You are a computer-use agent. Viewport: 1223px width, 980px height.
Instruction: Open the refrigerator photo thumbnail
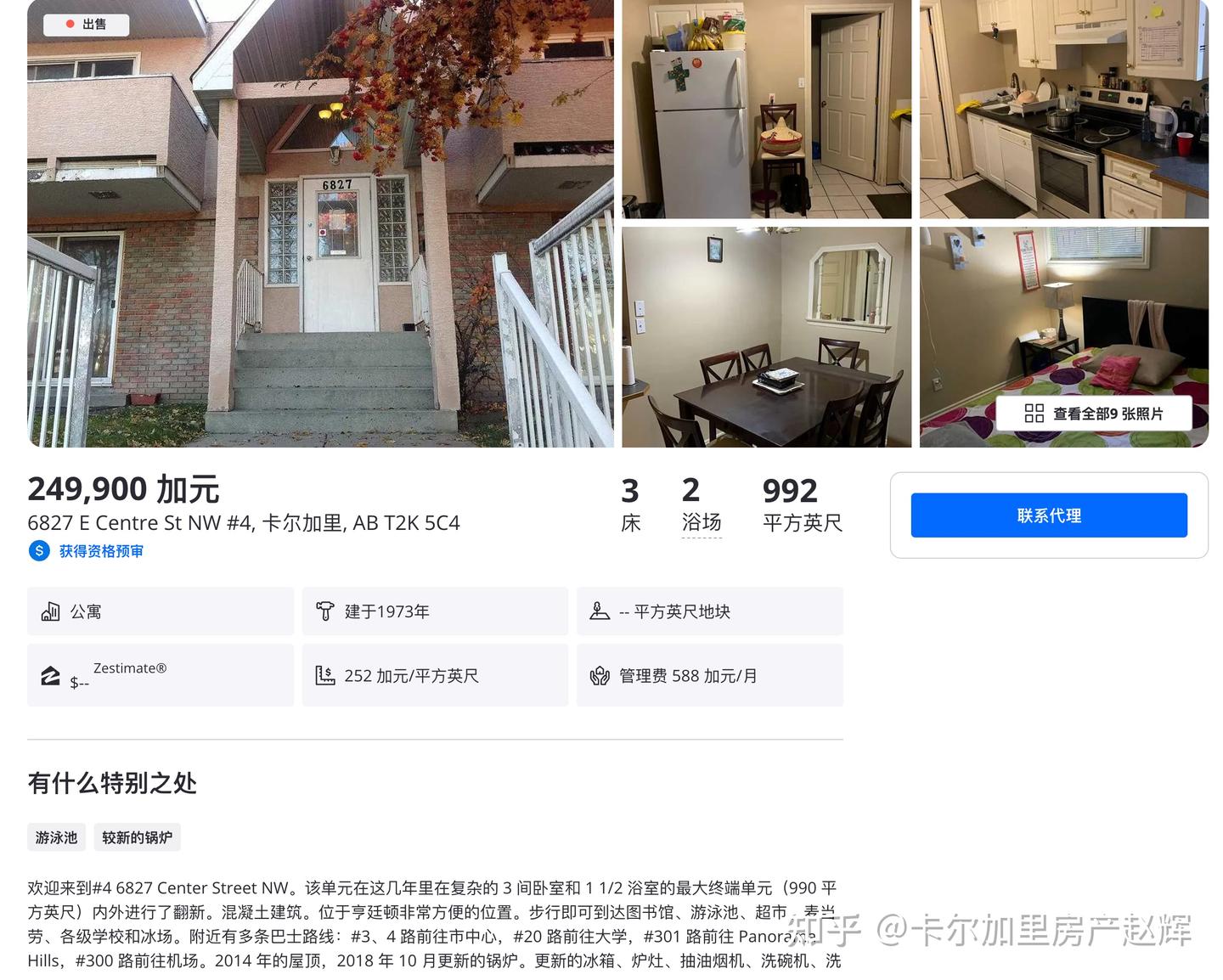click(767, 109)
